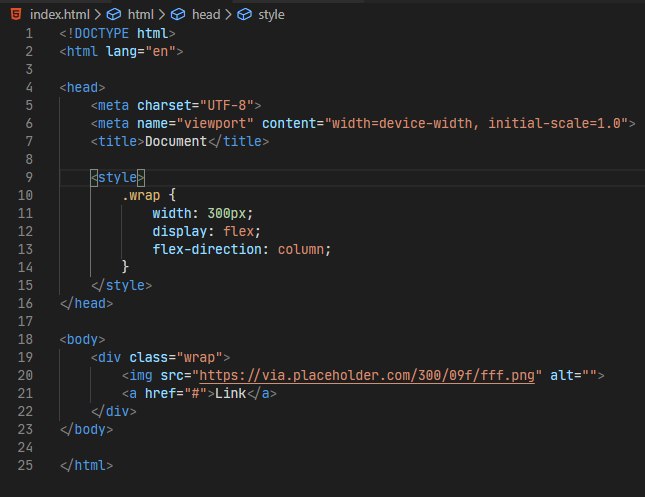
Task: Click the closing brace on line 14
Action: (x=125, y=267)
